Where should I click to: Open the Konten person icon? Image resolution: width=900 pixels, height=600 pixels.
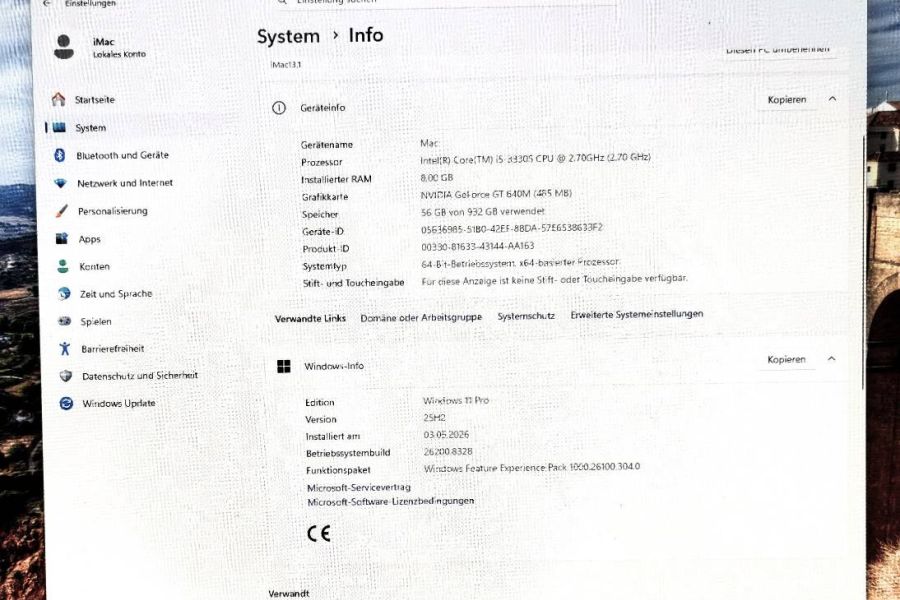pyautogui.click(x=63, y=266)
